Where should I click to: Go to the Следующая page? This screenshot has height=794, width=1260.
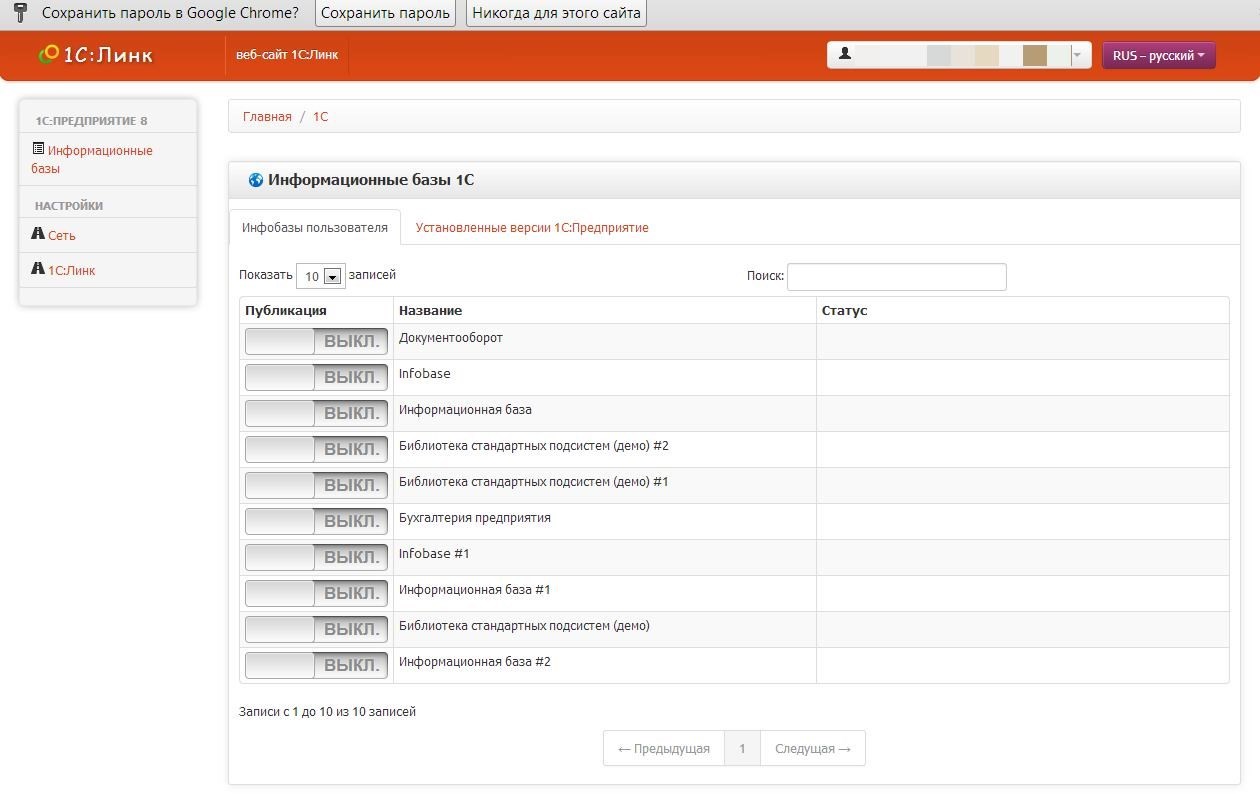point(812,748)
